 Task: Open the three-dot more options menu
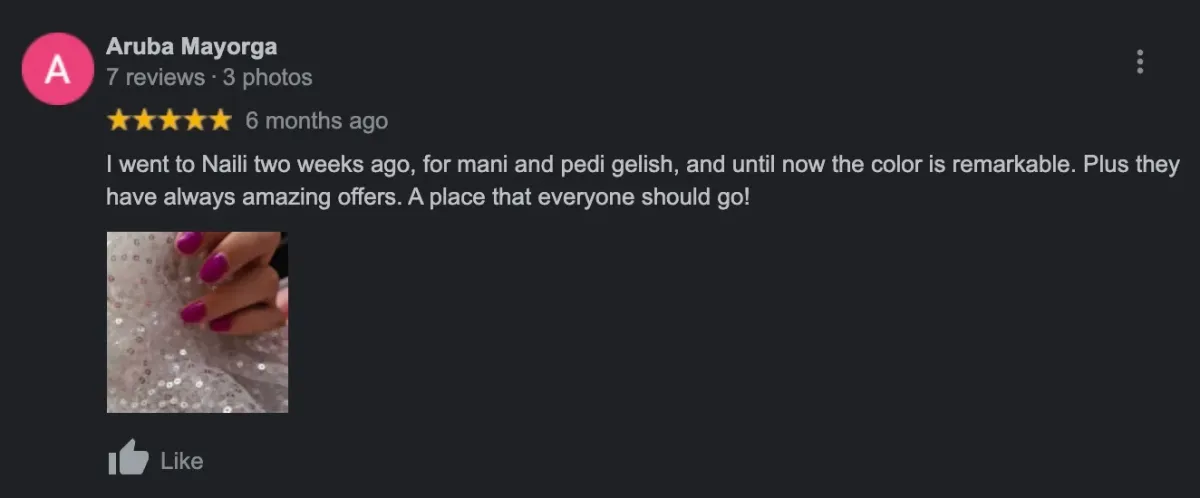pos(1139,62)
